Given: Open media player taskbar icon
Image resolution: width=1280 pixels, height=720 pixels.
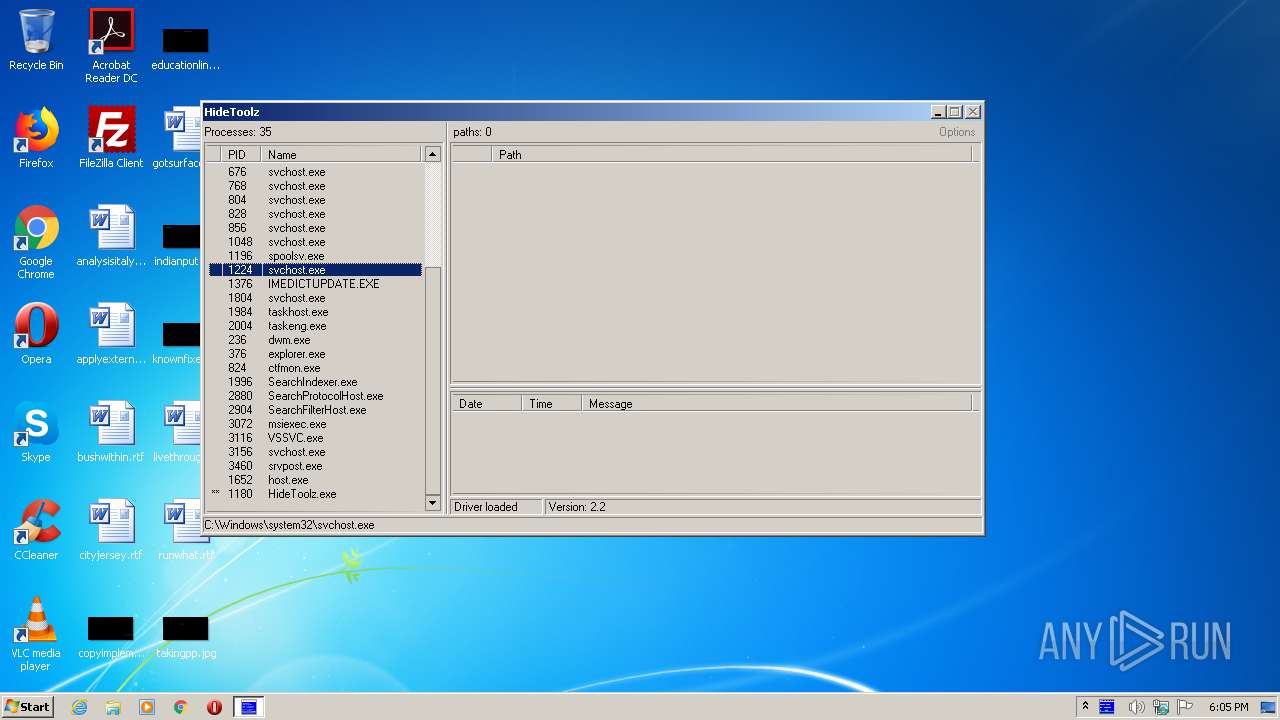Looking at the screenshot, I should pos(147,707).
